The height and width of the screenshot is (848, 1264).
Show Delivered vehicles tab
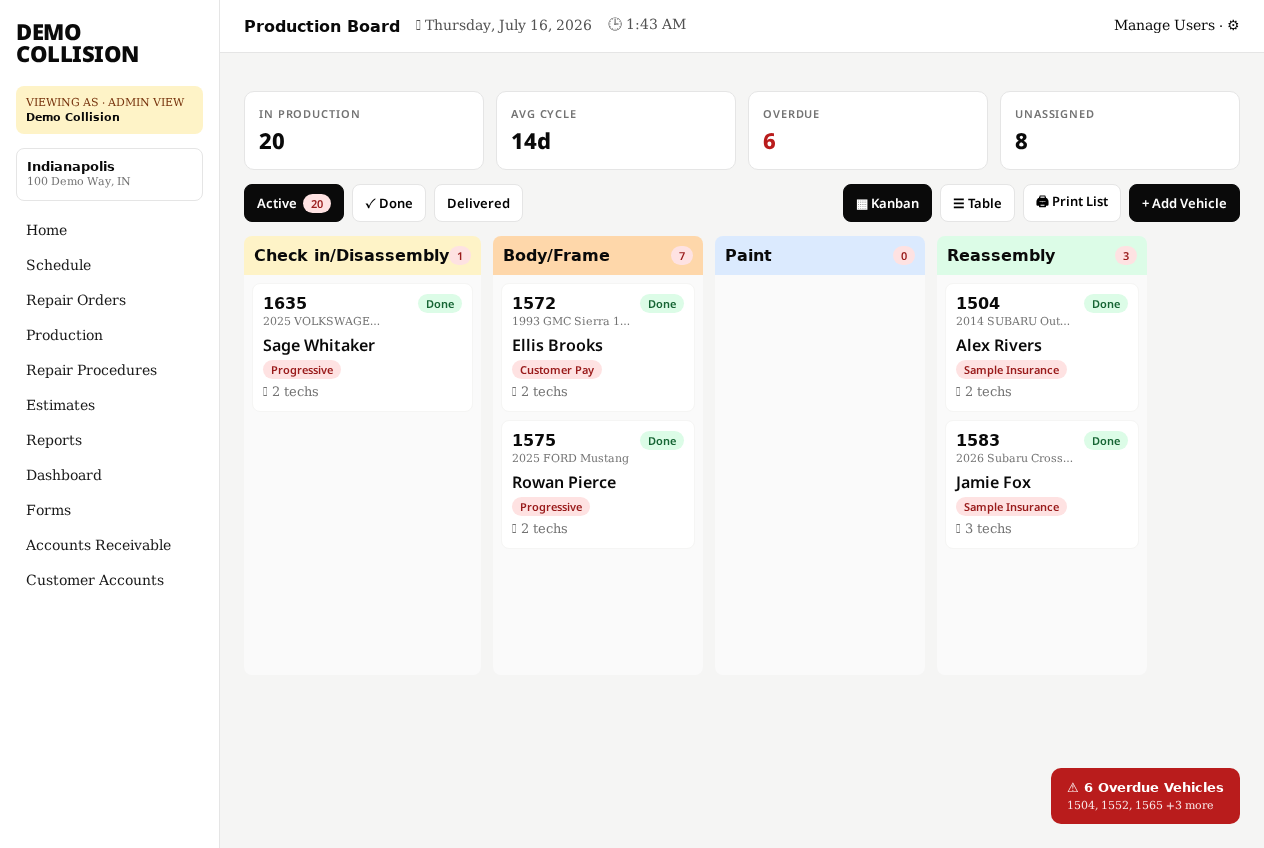tap(478, 203)
